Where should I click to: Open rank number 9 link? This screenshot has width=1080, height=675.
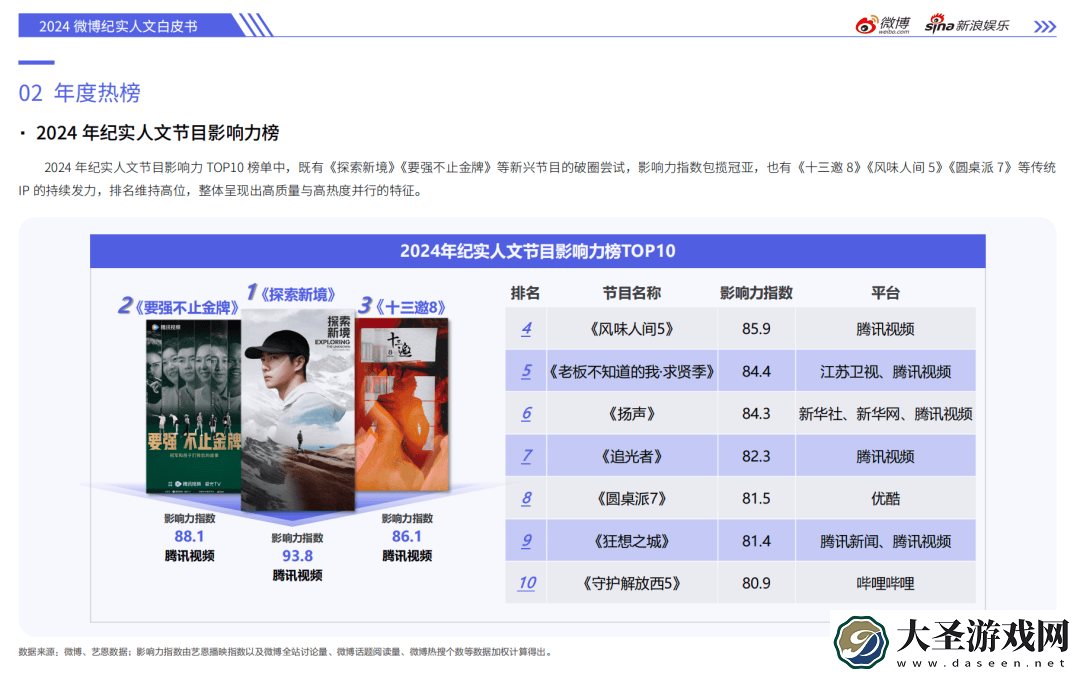[526, 541]
